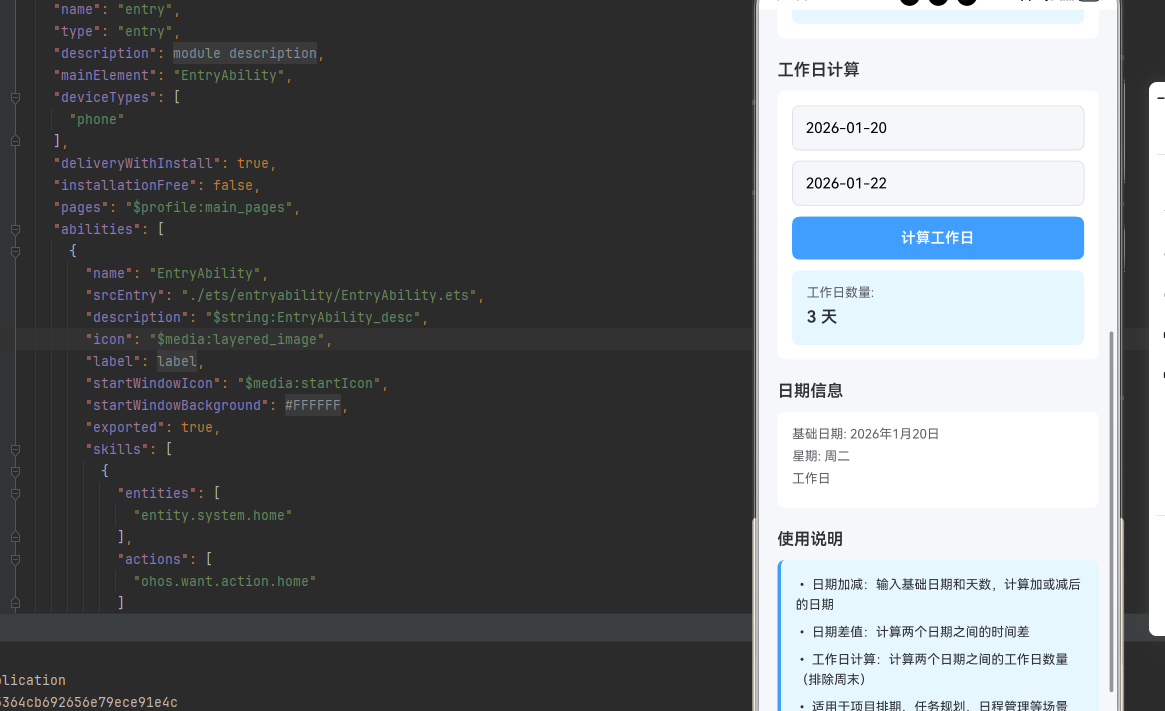Click the "true" value of deliveryWithInstall
Viewport: 1165px width, 711px height.
(253, 164)
